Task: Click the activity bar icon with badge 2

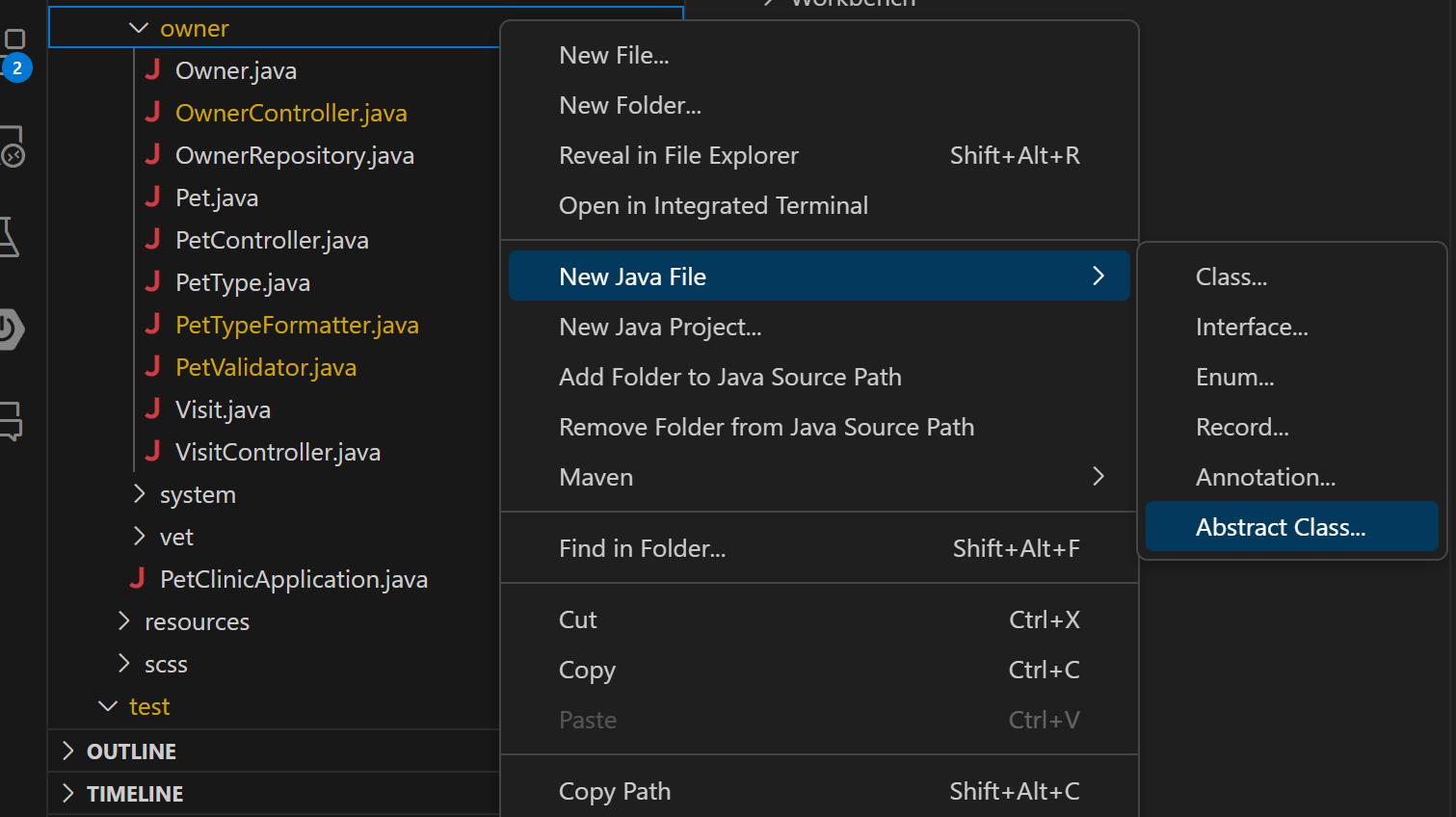Action: pyautogui.click(x=14, y=39)
